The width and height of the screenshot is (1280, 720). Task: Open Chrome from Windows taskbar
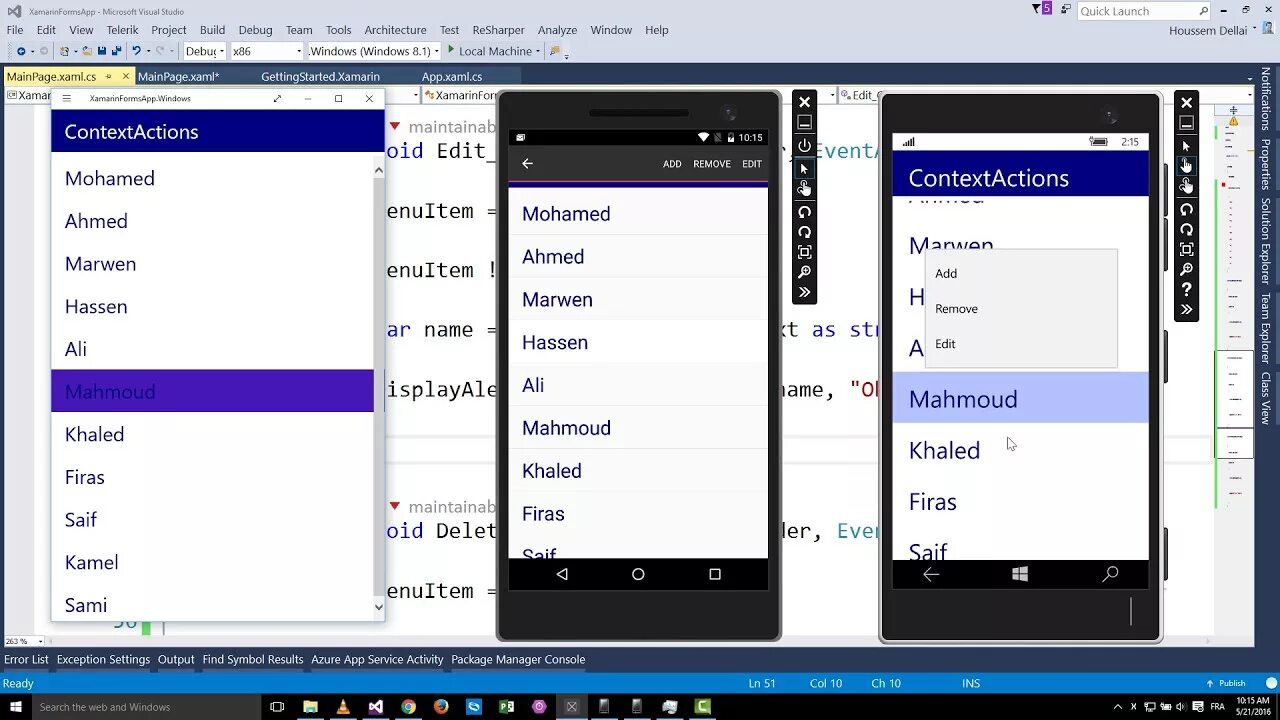408,706
